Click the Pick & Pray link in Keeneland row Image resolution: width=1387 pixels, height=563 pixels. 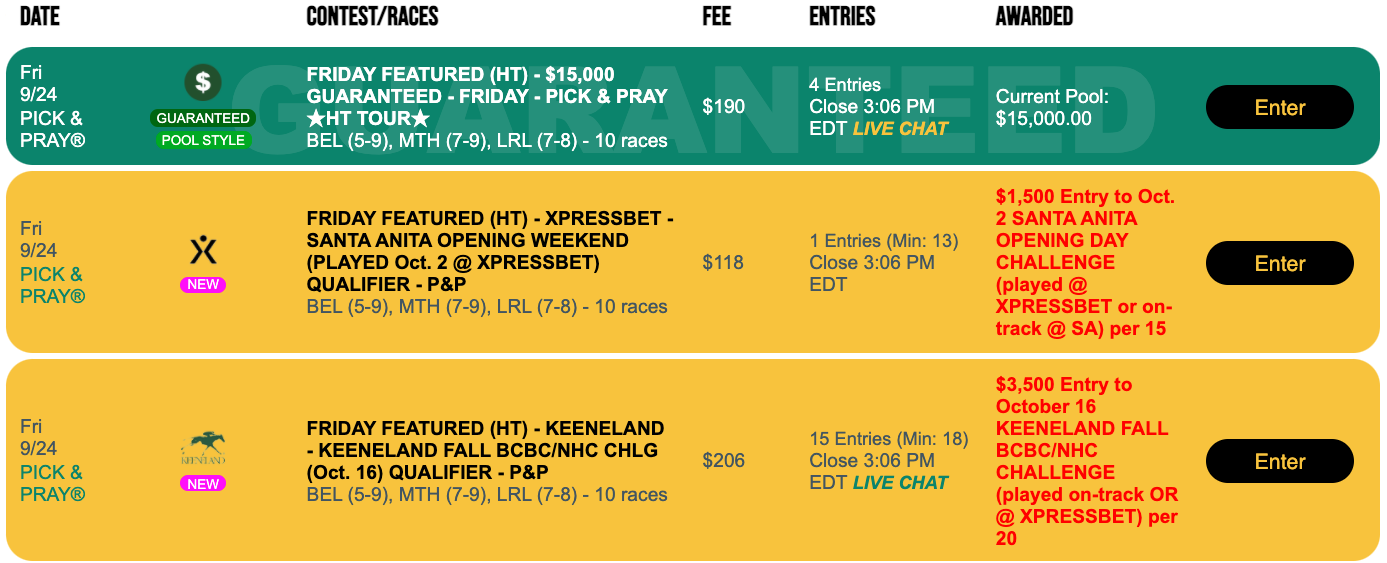pos(51,483)
